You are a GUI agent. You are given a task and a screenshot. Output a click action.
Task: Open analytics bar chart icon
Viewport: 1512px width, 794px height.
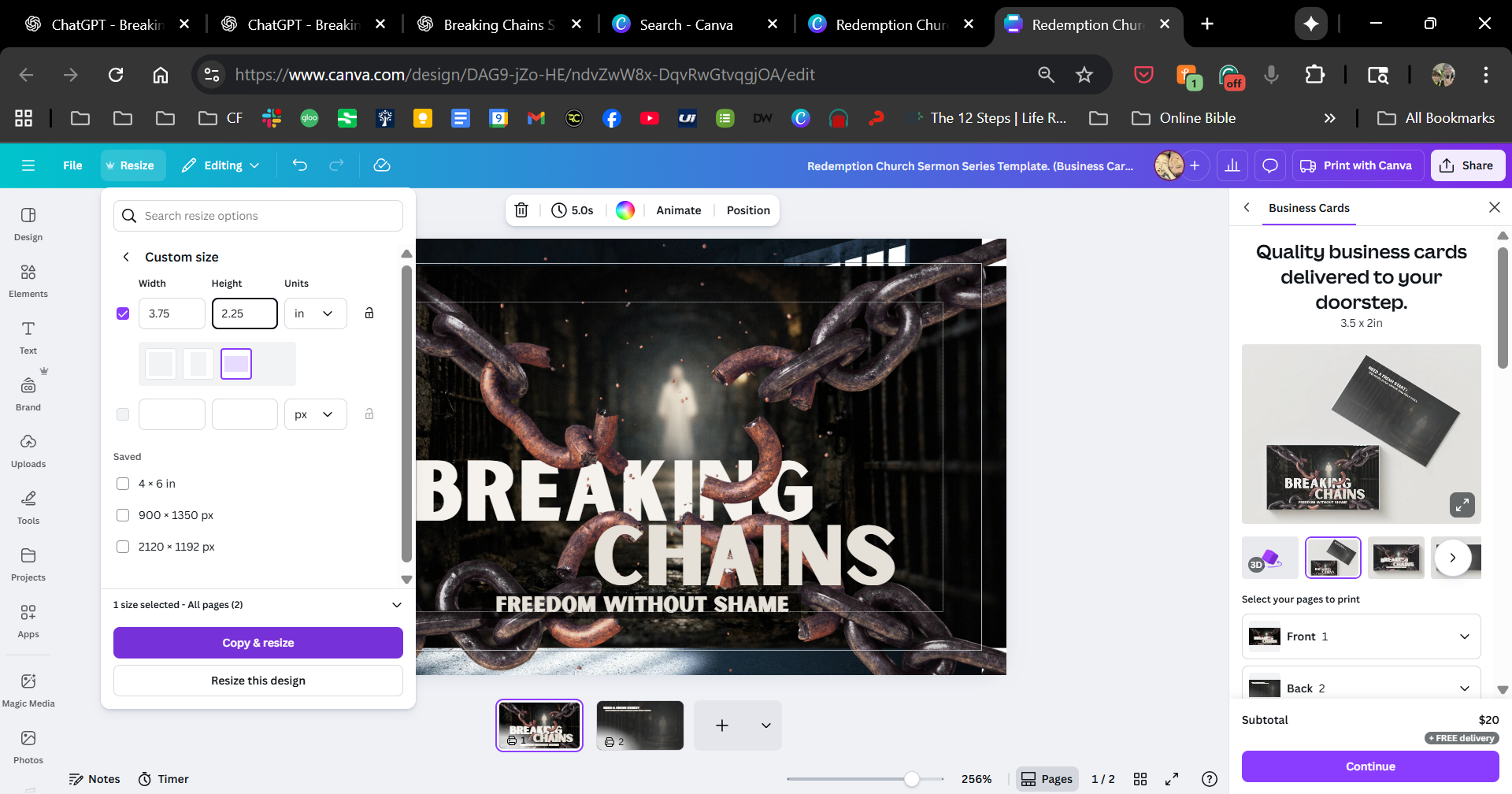pyautogui.click(x=1232, y=165)
